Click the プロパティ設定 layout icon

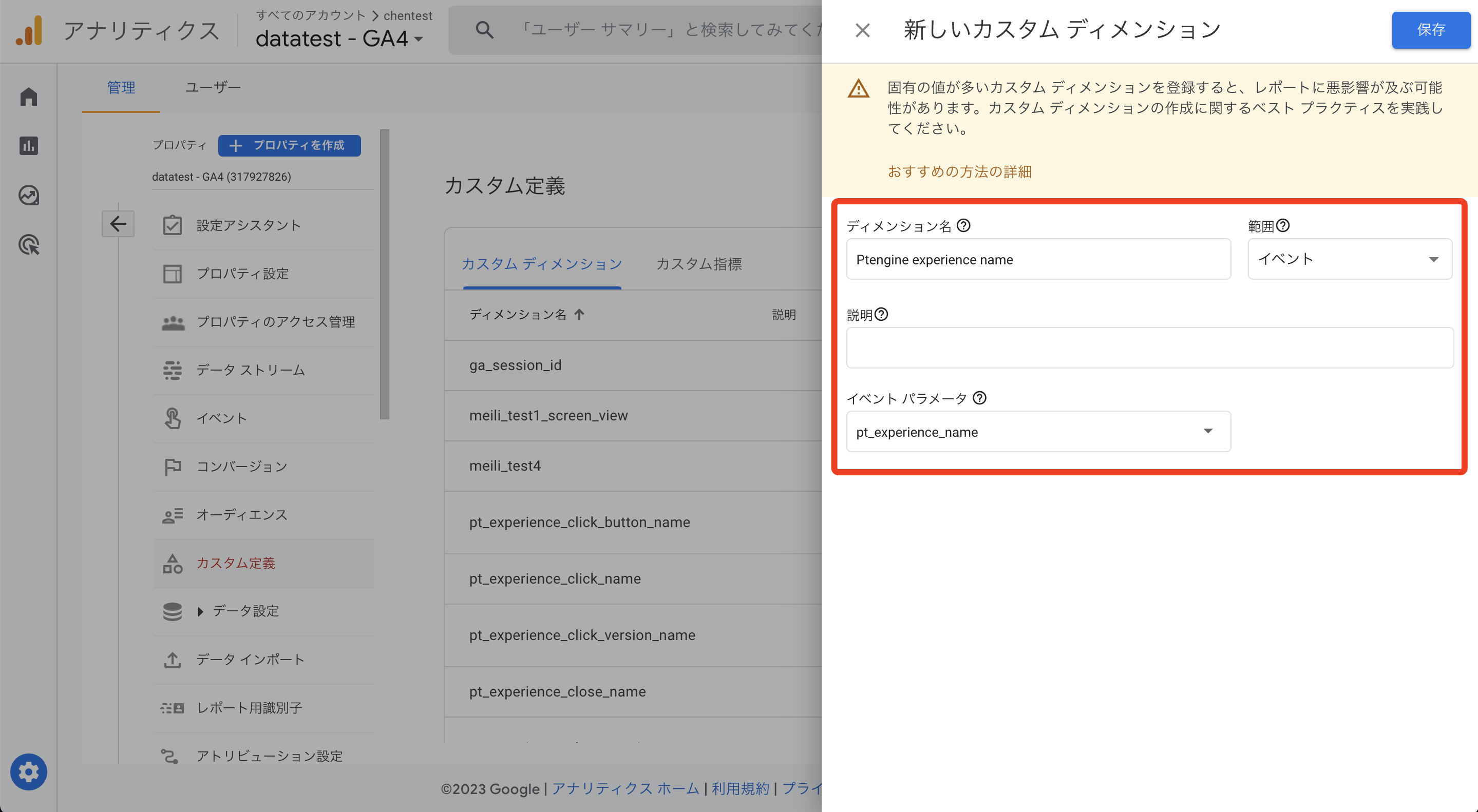(172, 274)
